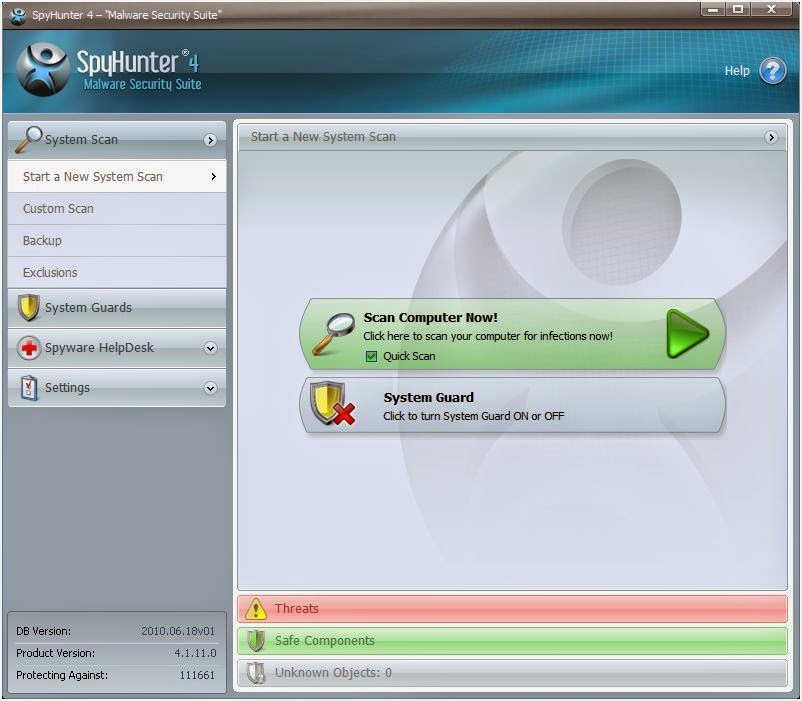Open the red Threats bar

pyautogui.click(x=512, y=608)
